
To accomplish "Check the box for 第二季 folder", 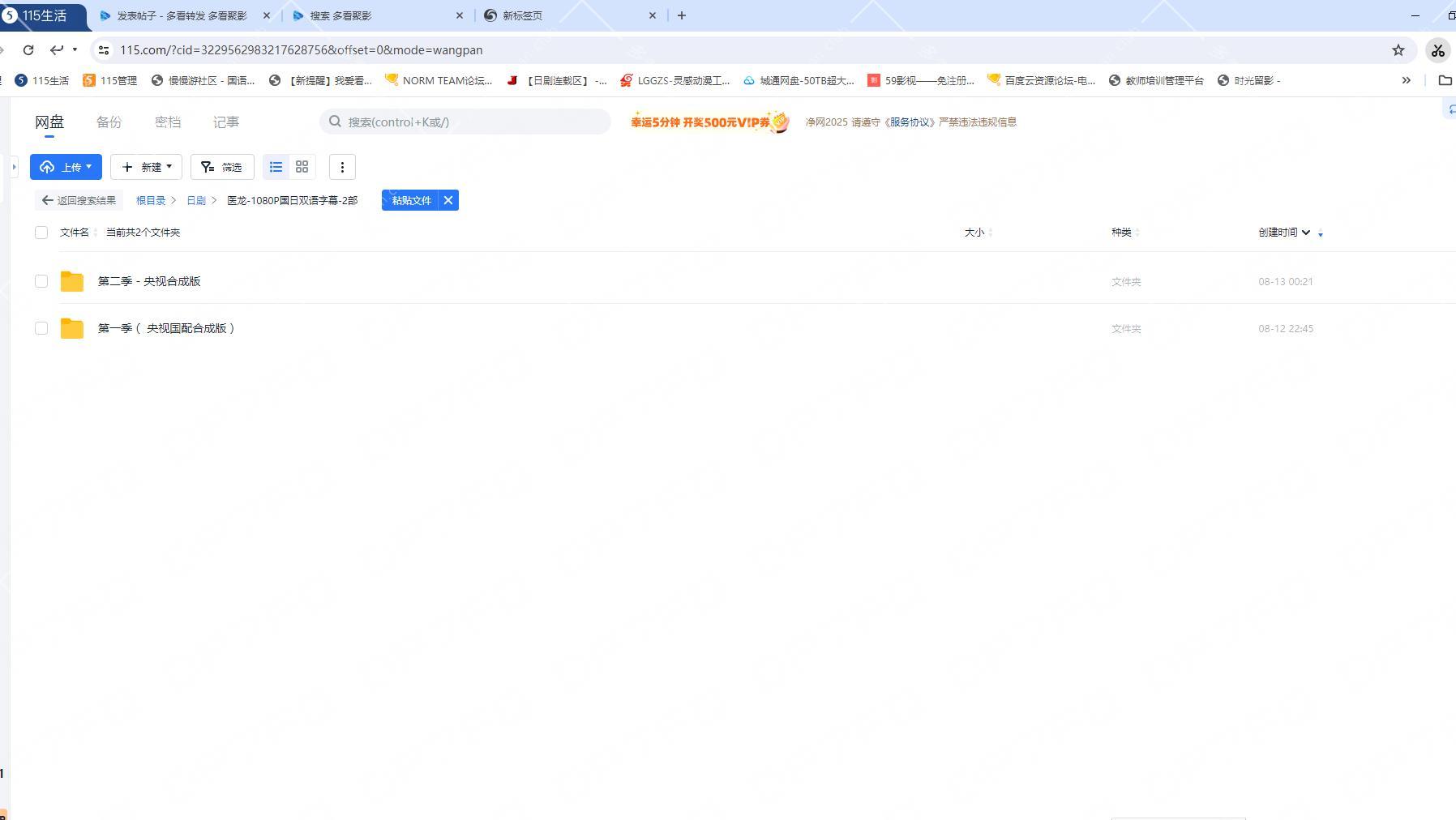I will pyautogui.click(x=41, y=281).
